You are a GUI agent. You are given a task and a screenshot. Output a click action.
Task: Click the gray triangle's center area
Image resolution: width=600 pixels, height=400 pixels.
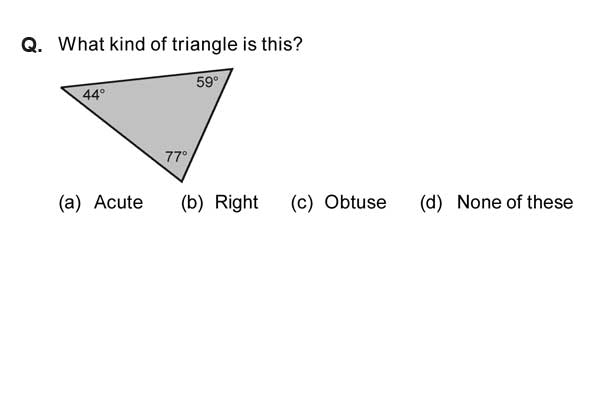coord(159,113)
